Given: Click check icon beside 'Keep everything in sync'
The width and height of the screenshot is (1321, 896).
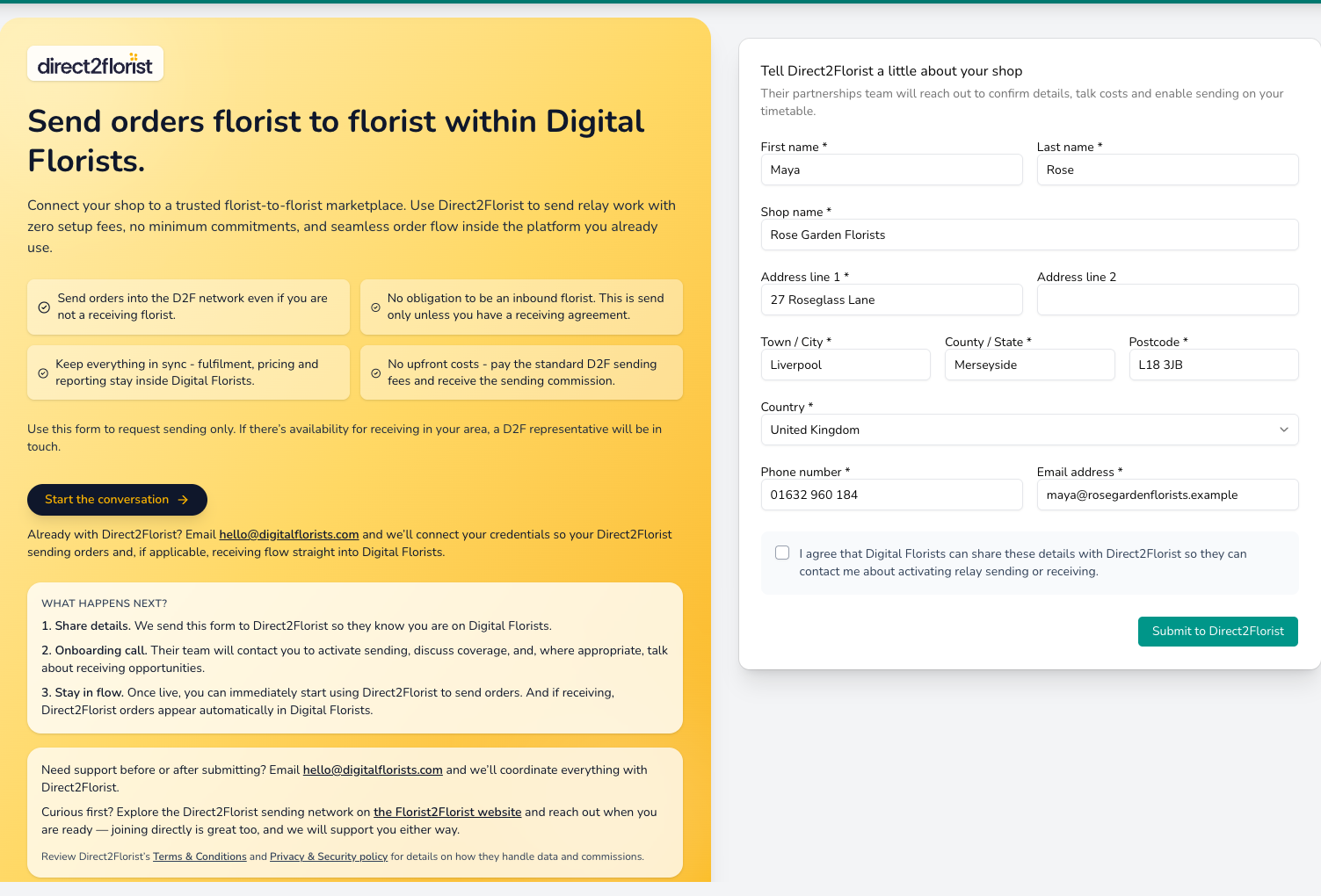Looking at the screenshot, I should (43, 373).
